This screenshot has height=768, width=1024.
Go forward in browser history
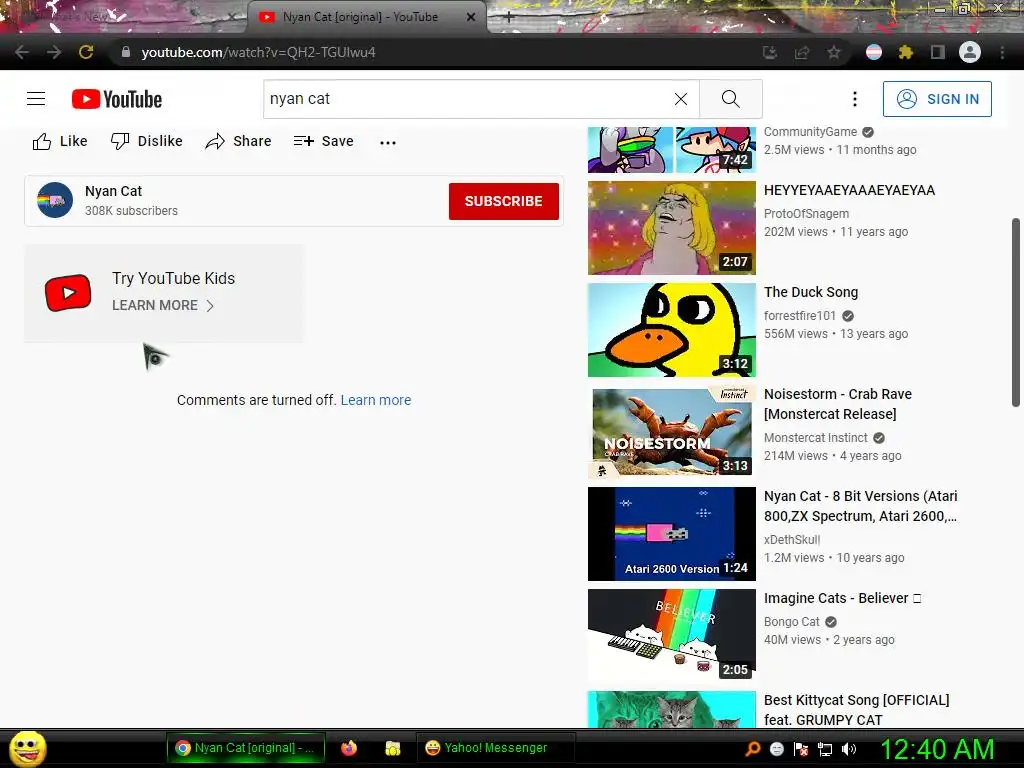pos(54,52)
